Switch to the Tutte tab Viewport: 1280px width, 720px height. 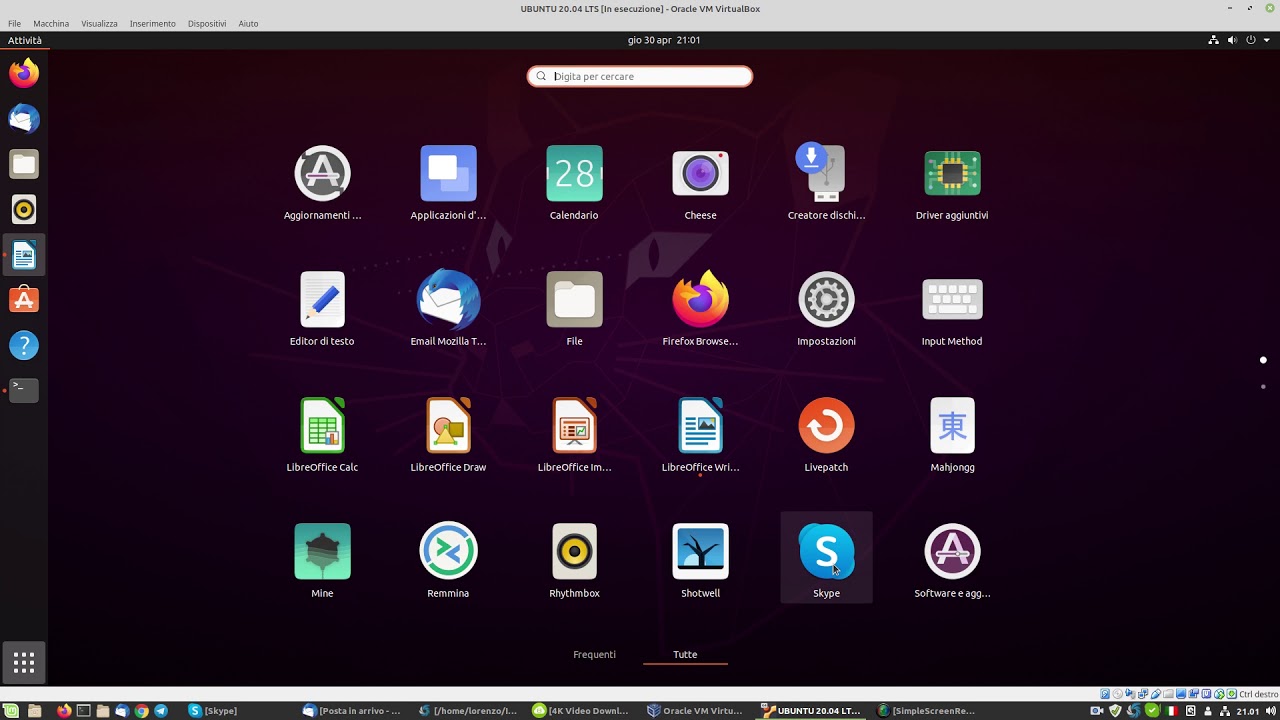685,654
